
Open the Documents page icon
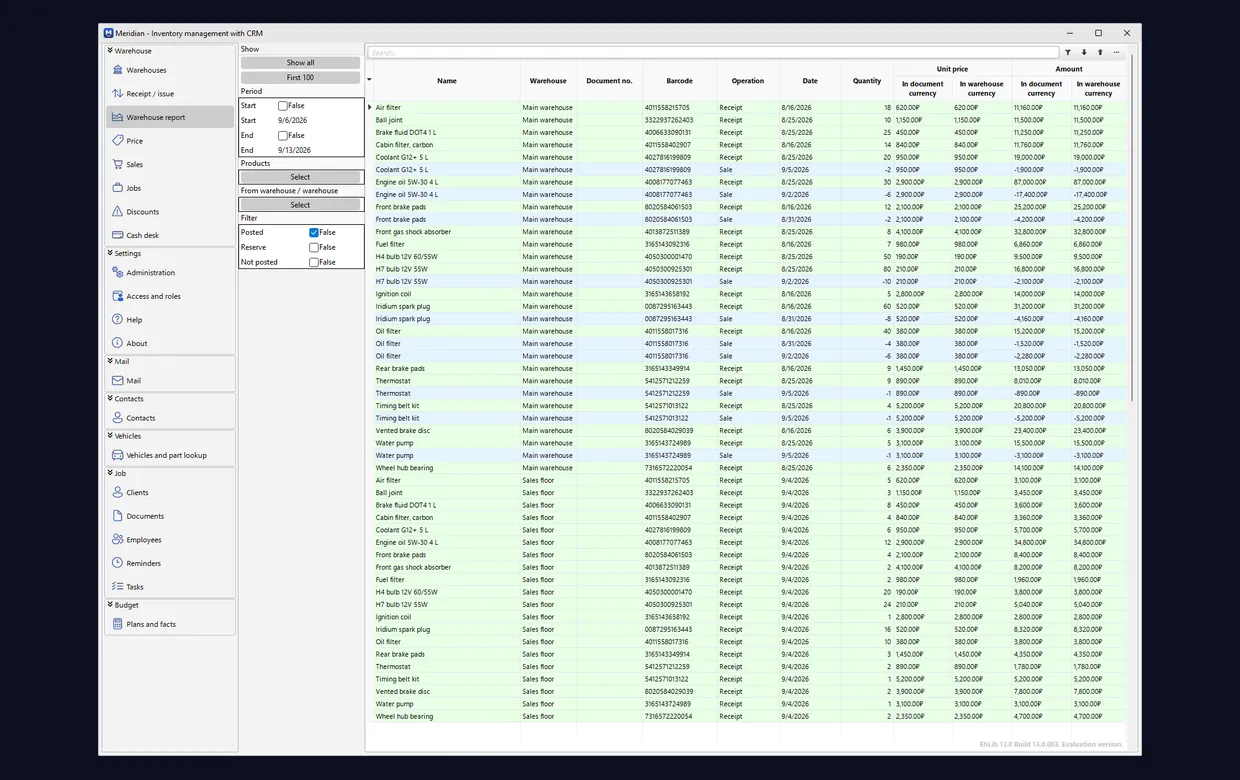[117, 516]
